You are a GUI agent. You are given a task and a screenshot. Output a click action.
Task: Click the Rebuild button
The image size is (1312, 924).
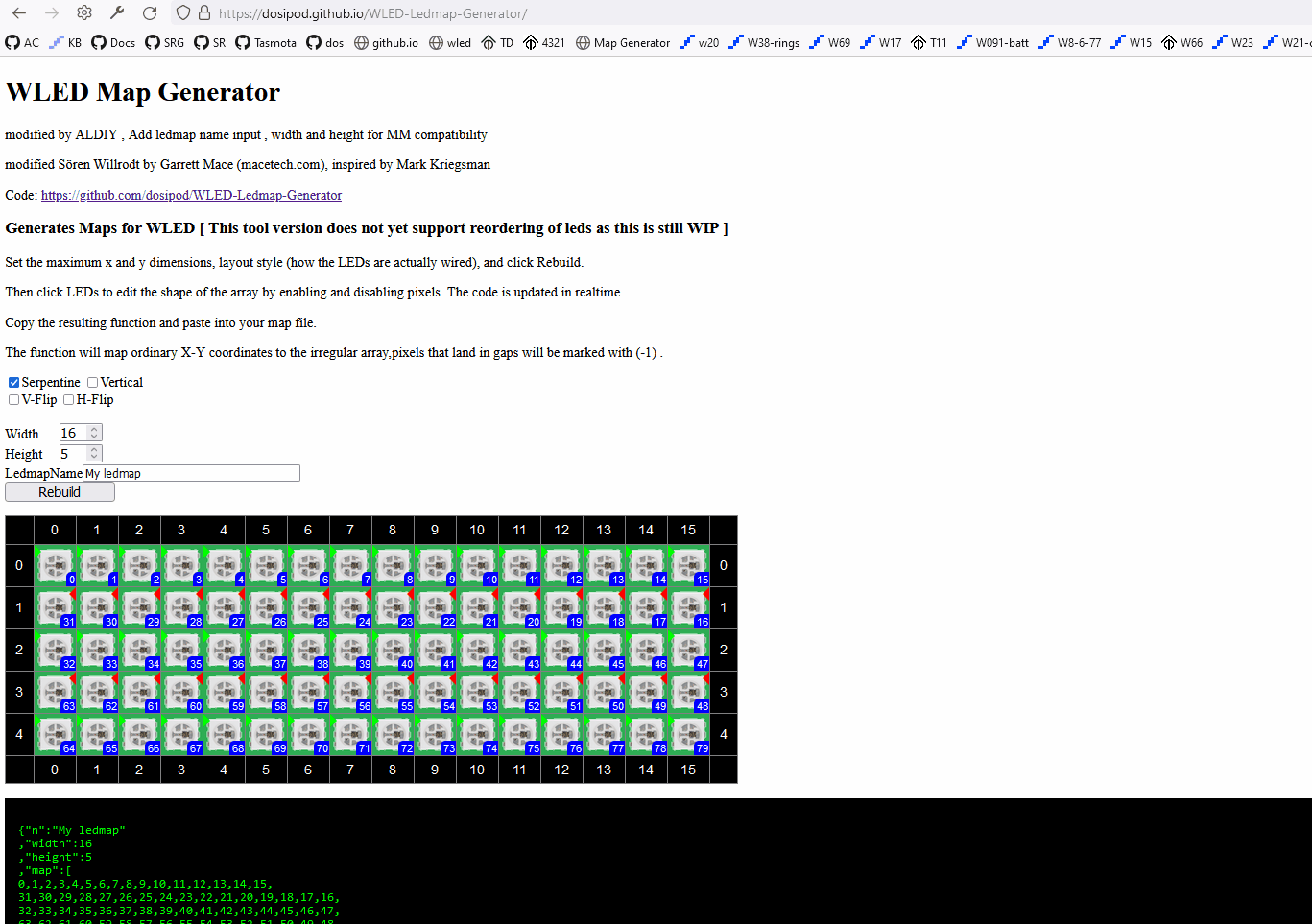(60, 492)
